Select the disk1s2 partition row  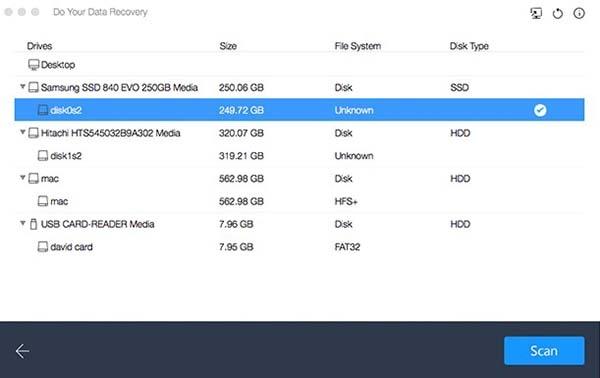tap(299, 156)
